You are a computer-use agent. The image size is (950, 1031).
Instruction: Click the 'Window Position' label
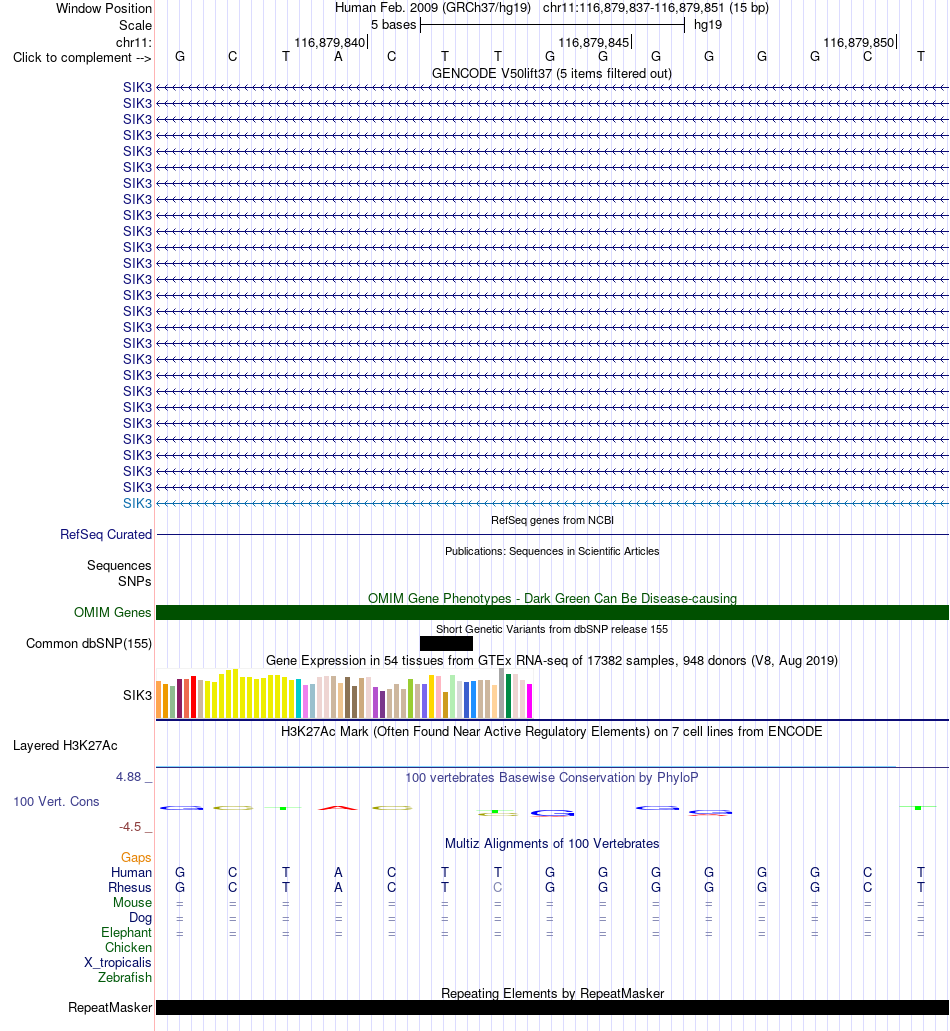pos(103,9)
